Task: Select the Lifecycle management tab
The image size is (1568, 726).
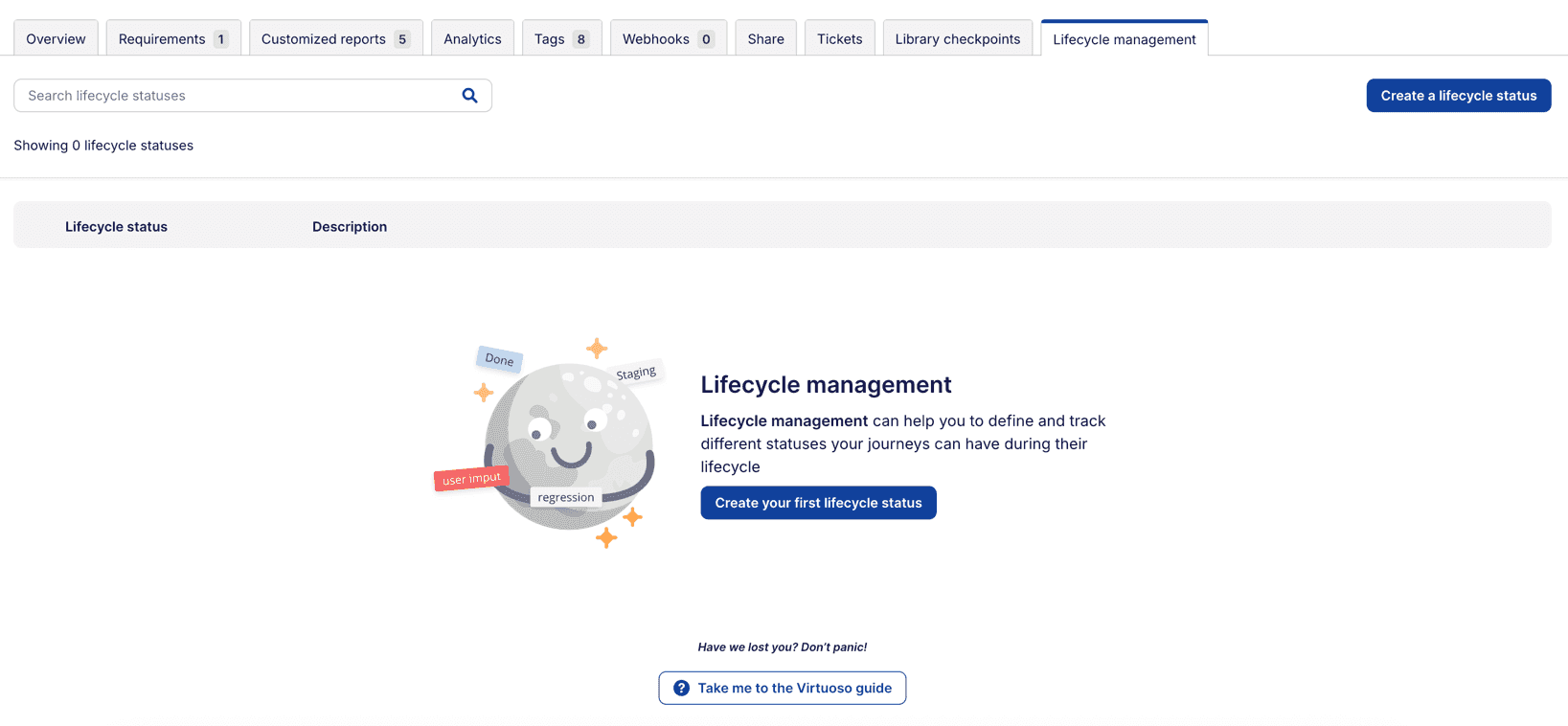Action: pos(1124,38)
